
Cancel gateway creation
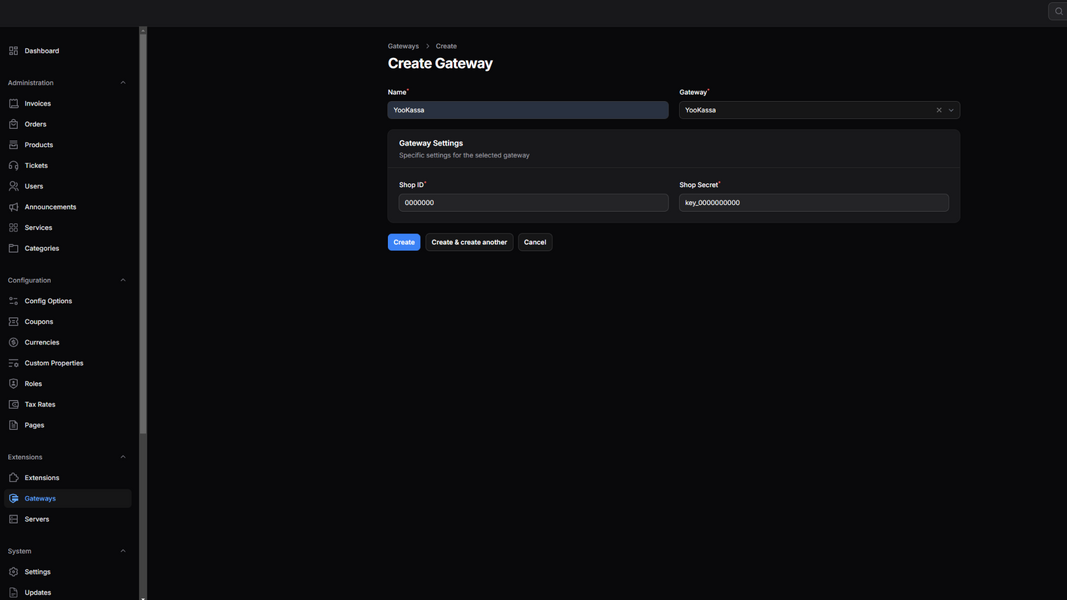point(535,242)
